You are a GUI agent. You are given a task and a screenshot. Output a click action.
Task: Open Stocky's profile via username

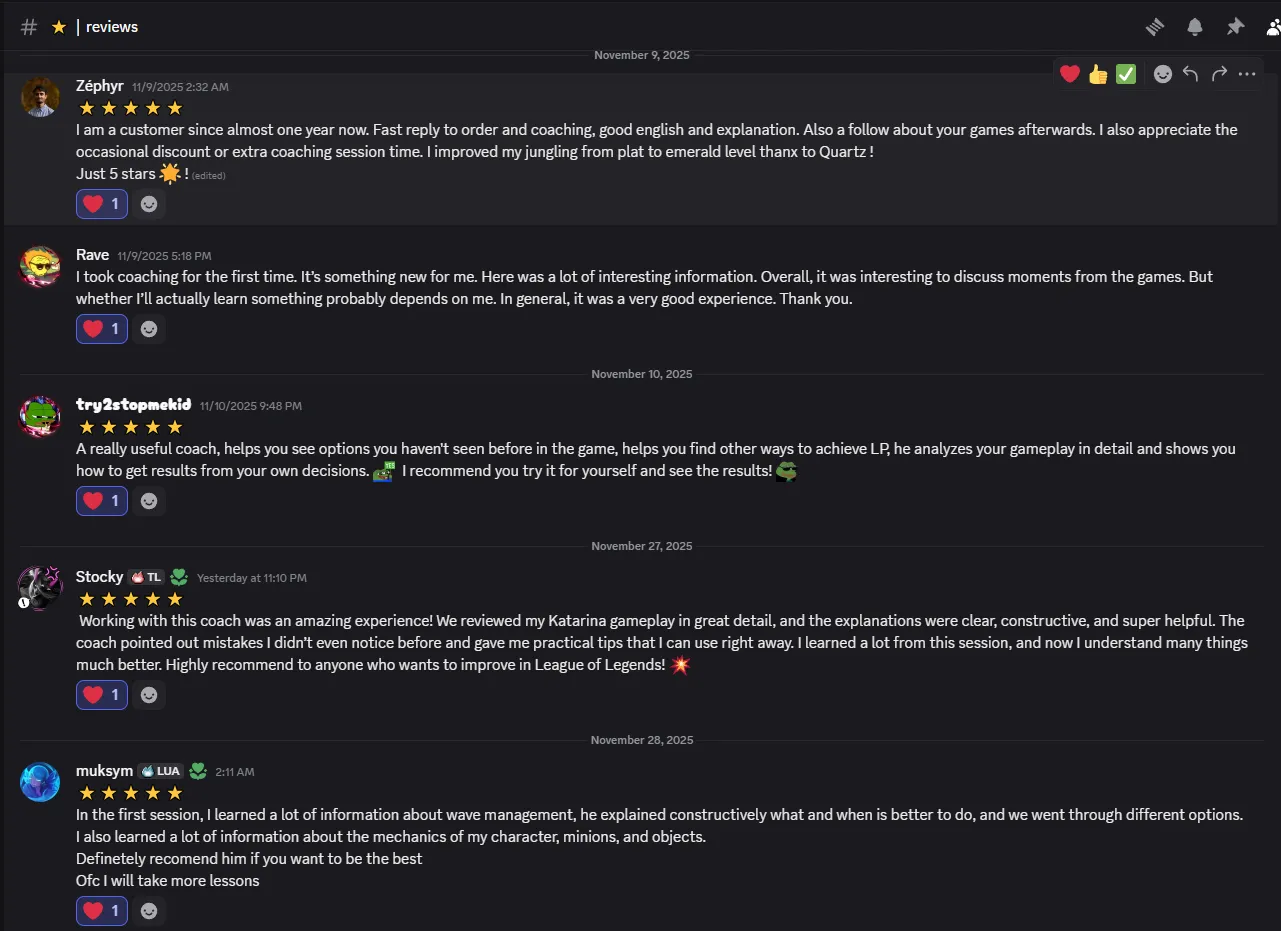point(99,577)
